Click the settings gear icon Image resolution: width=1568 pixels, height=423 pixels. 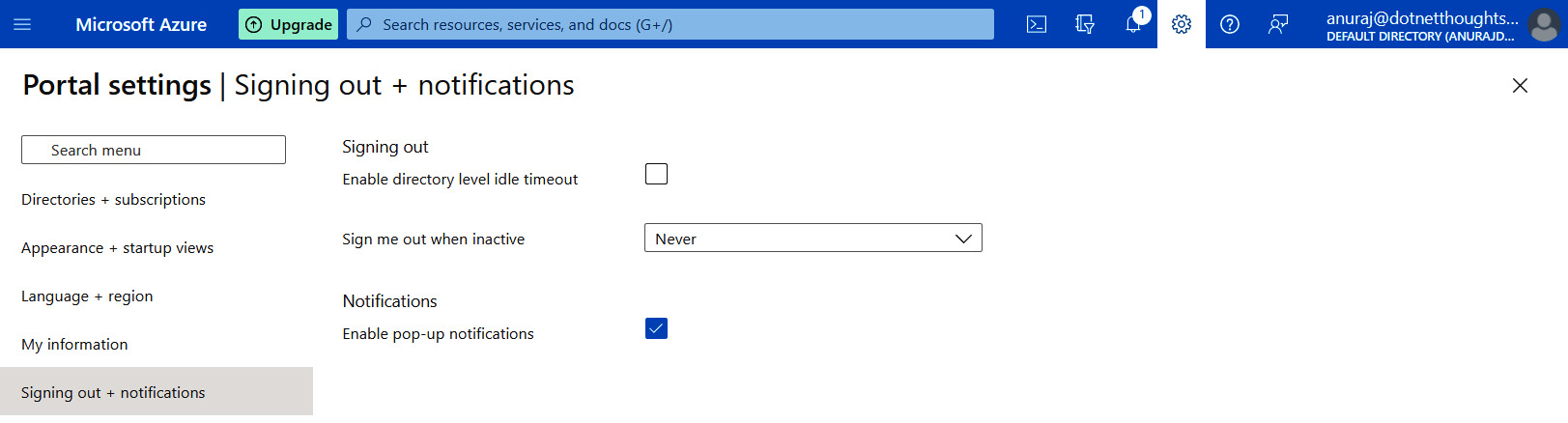point(1182,24)
